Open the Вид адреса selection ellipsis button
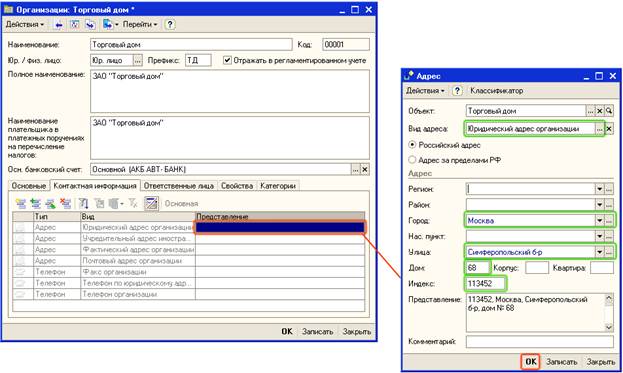Image resolution: width=623 pixels, height=373 pixels. click(600, 129)
